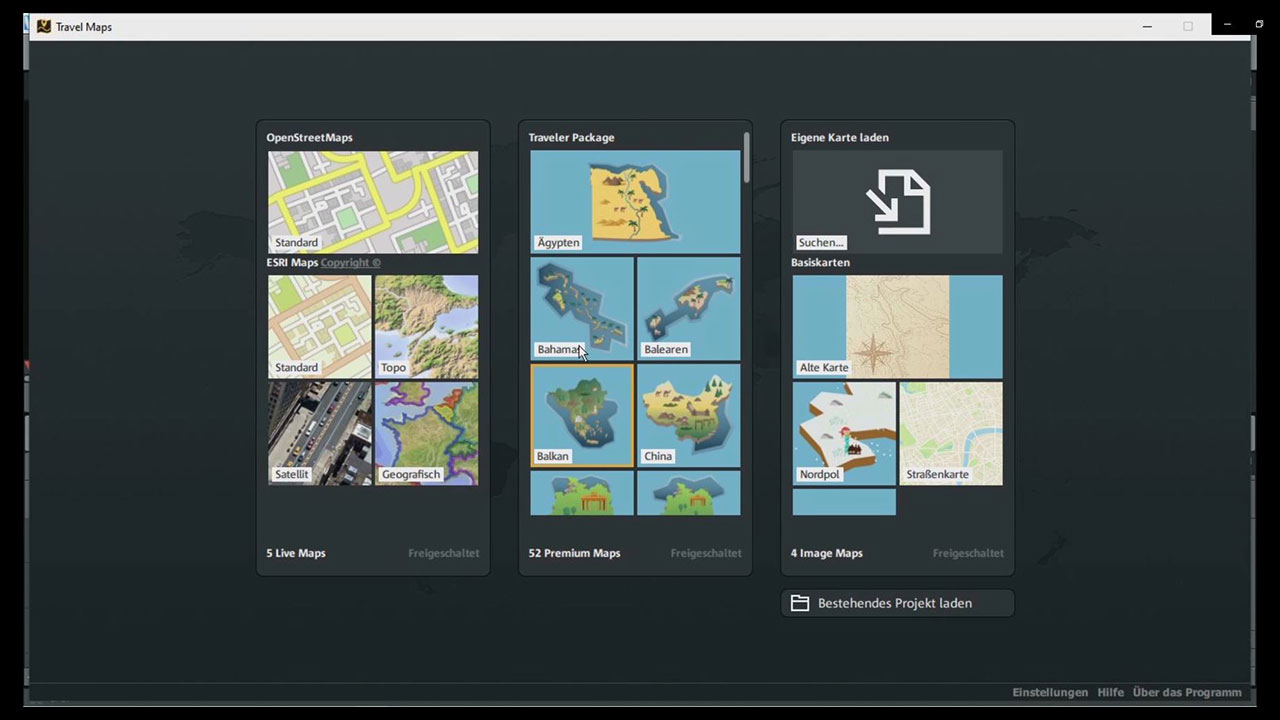The height and width of the screenshot is (720, 1280).
Task: Select the Balkan map tile
Action: point(581,415)
